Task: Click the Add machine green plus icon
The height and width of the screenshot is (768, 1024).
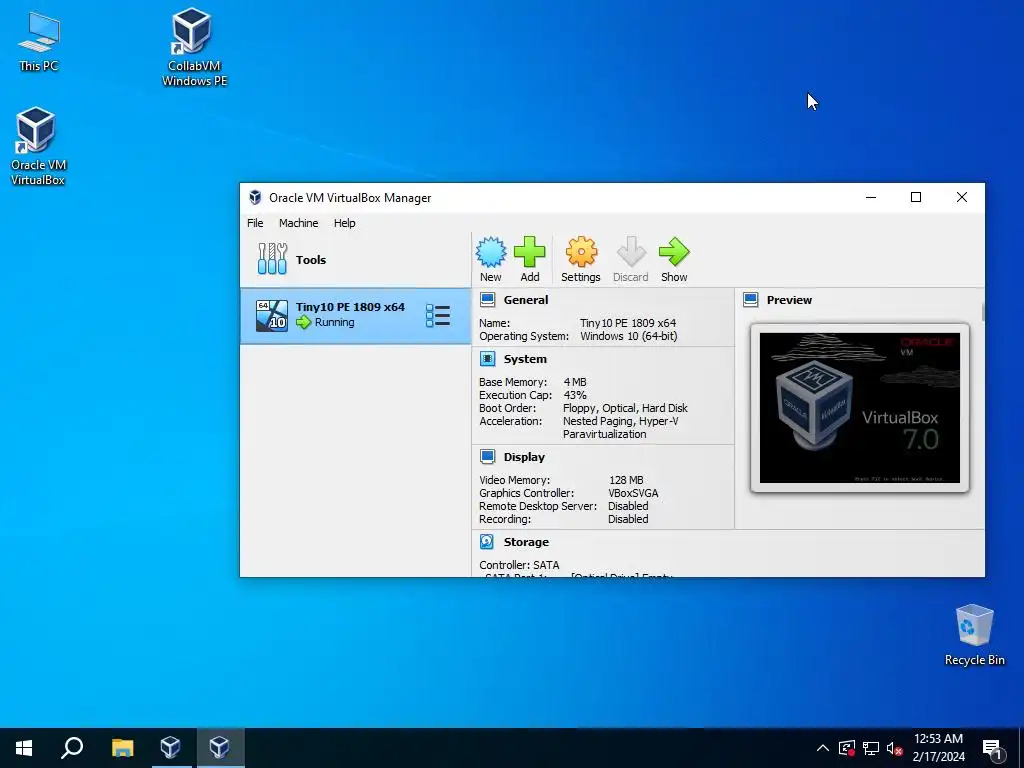Action: [x=530, y=252]
